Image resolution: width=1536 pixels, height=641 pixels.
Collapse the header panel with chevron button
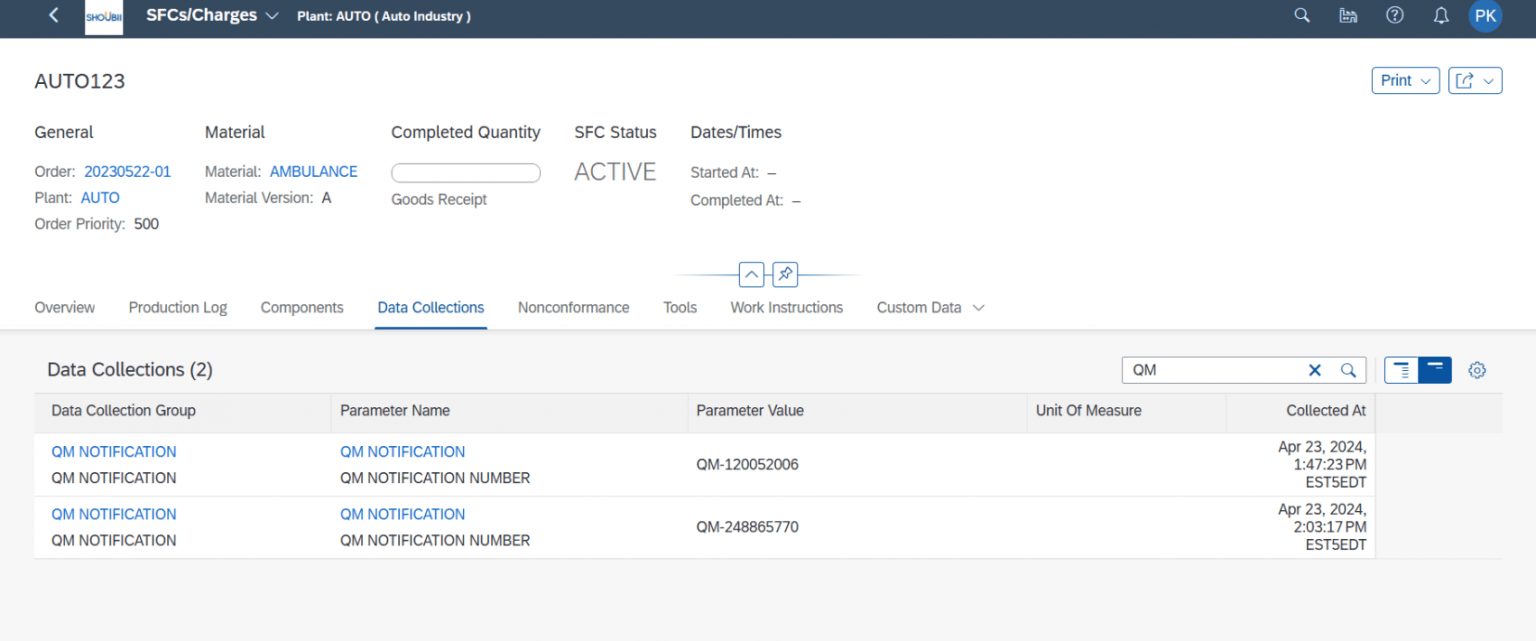[x=751, y=274]
